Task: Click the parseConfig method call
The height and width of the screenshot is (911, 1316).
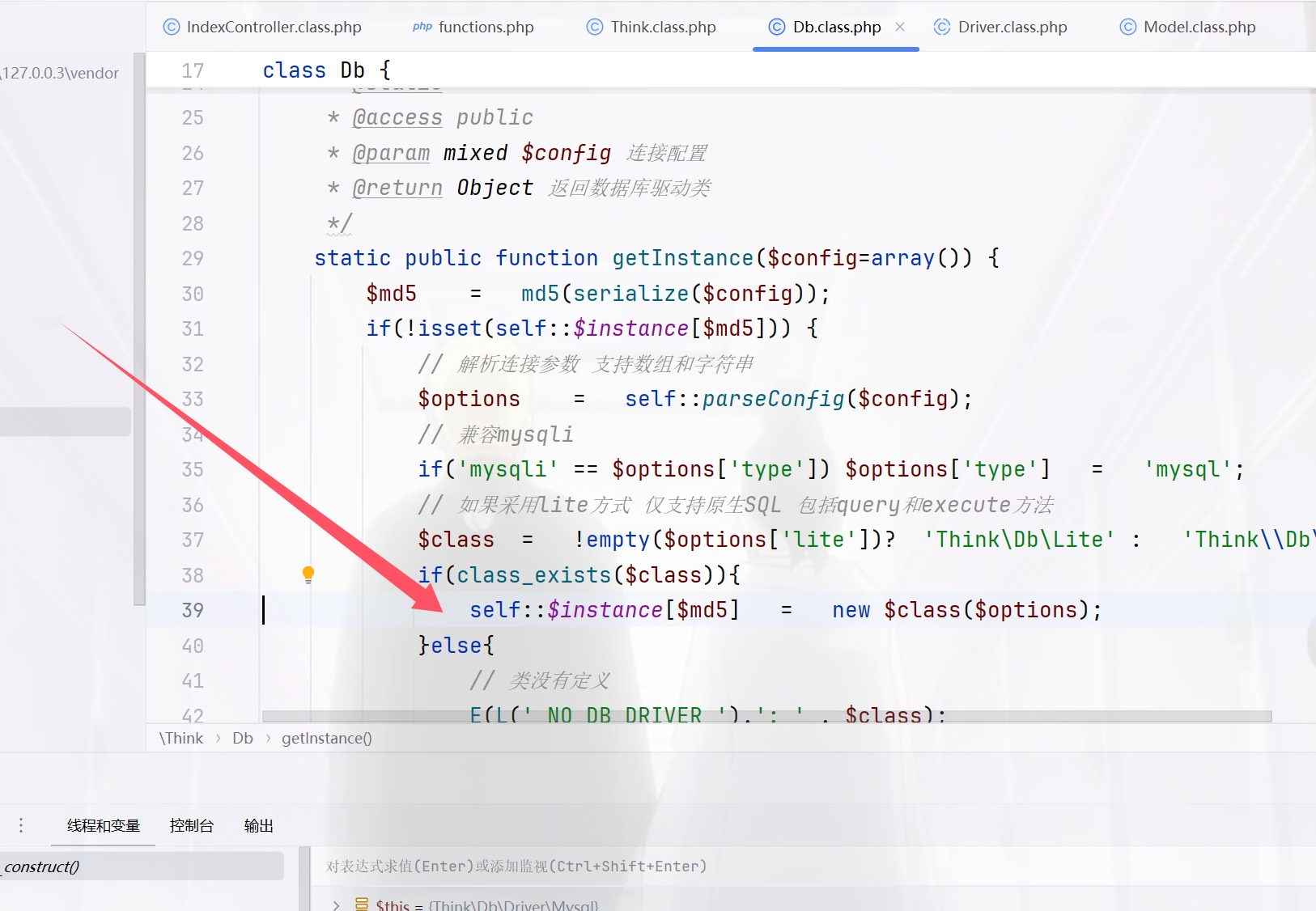Action: (773, 399)
